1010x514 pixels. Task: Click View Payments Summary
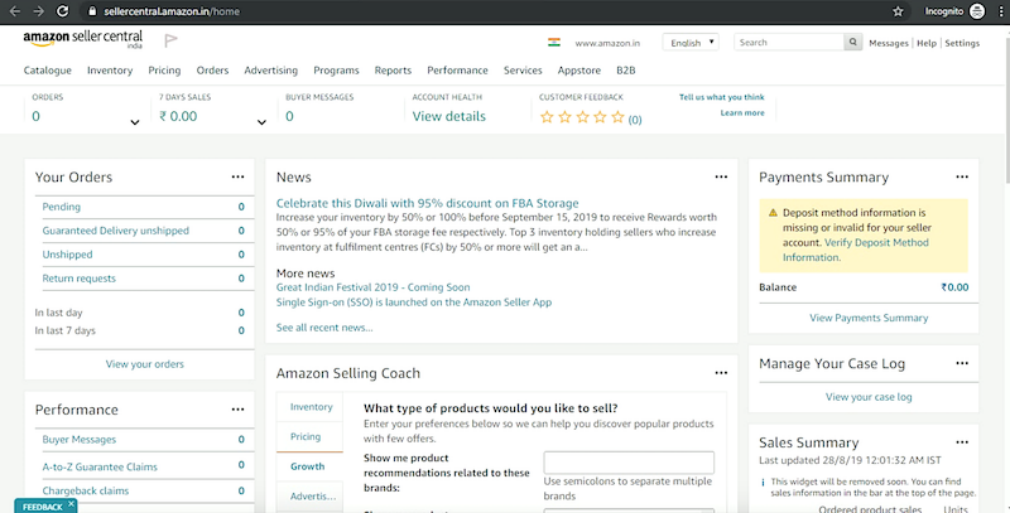(x=868, y=318)
